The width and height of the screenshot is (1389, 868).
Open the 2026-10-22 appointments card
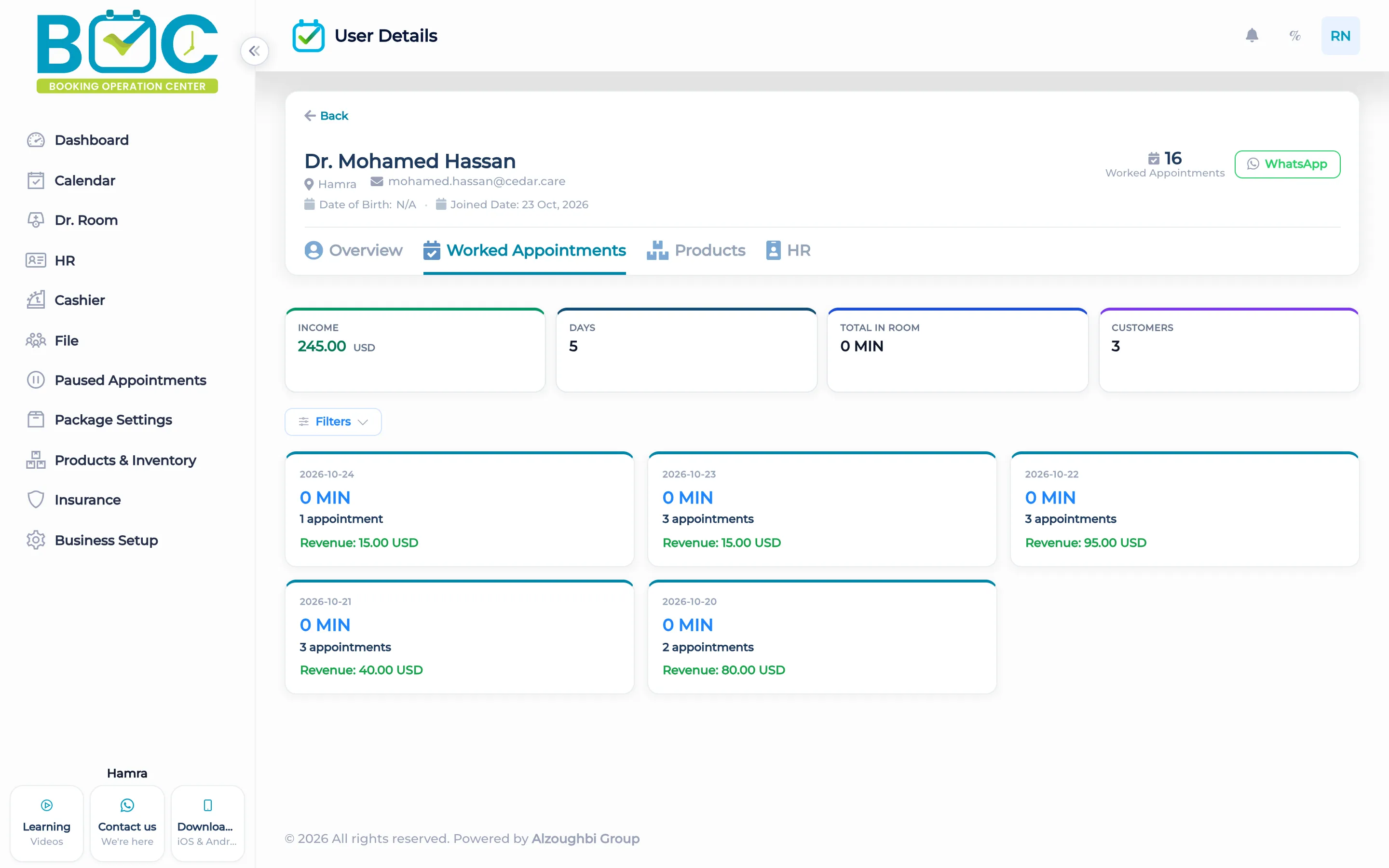(1185, 509)
